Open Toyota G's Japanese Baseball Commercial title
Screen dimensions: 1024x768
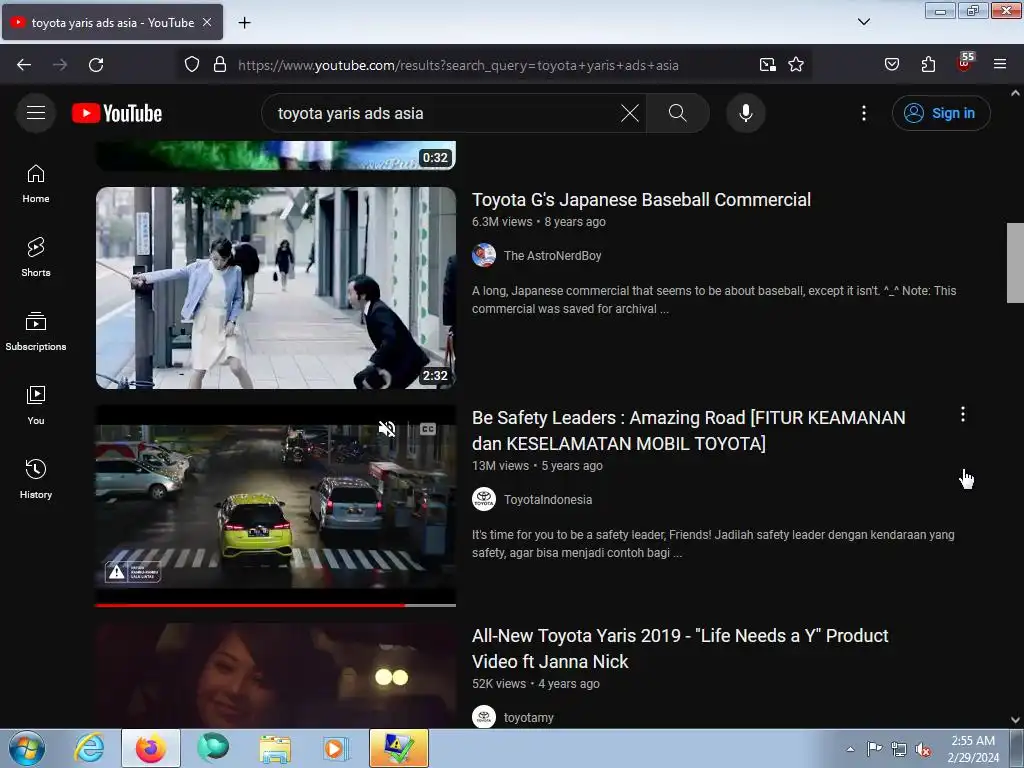tap(641, 200)
